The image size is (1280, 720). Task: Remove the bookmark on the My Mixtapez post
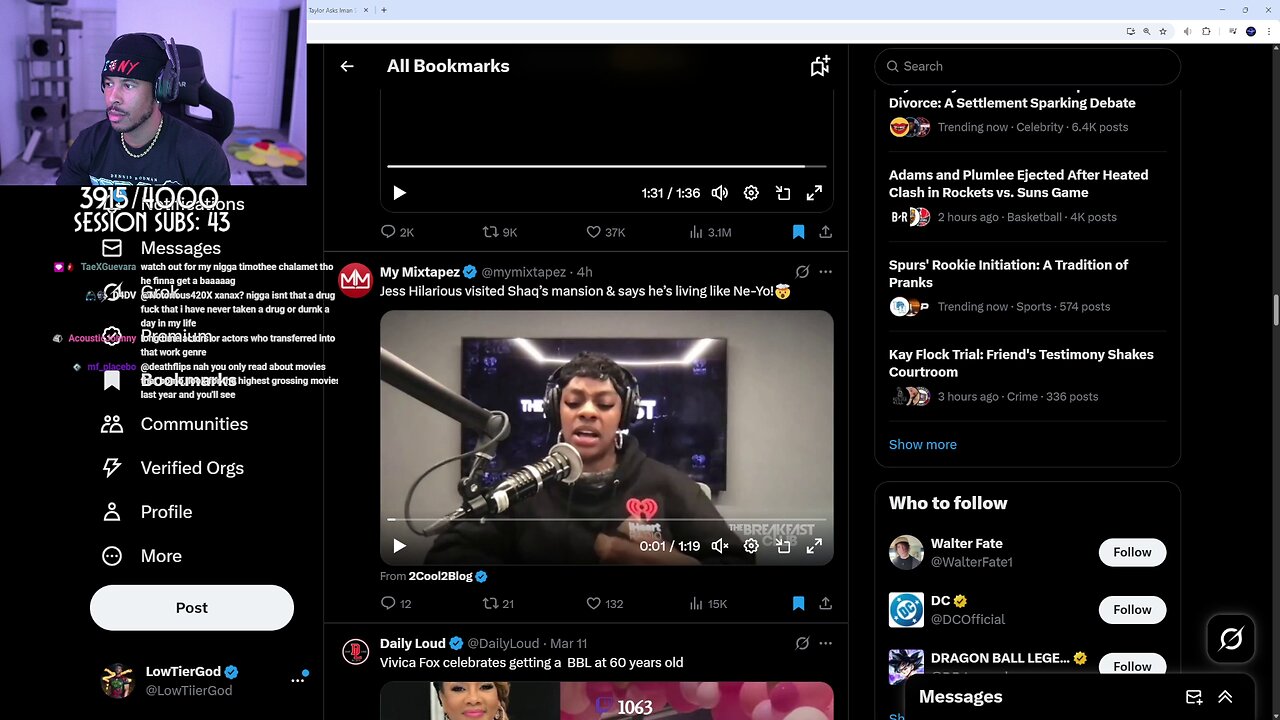click(x=798, y=604)
